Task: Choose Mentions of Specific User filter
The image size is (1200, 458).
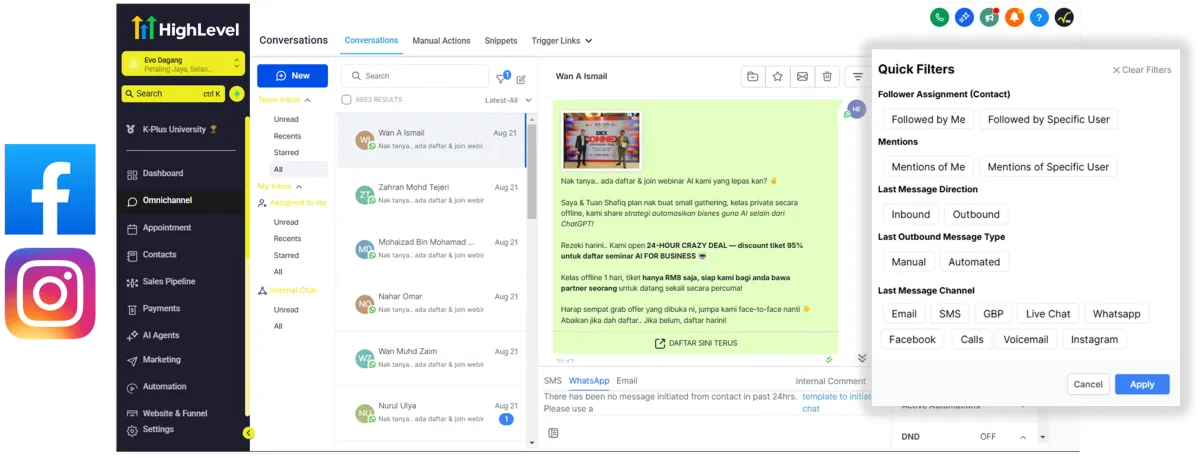Action: click(1048, 167)
